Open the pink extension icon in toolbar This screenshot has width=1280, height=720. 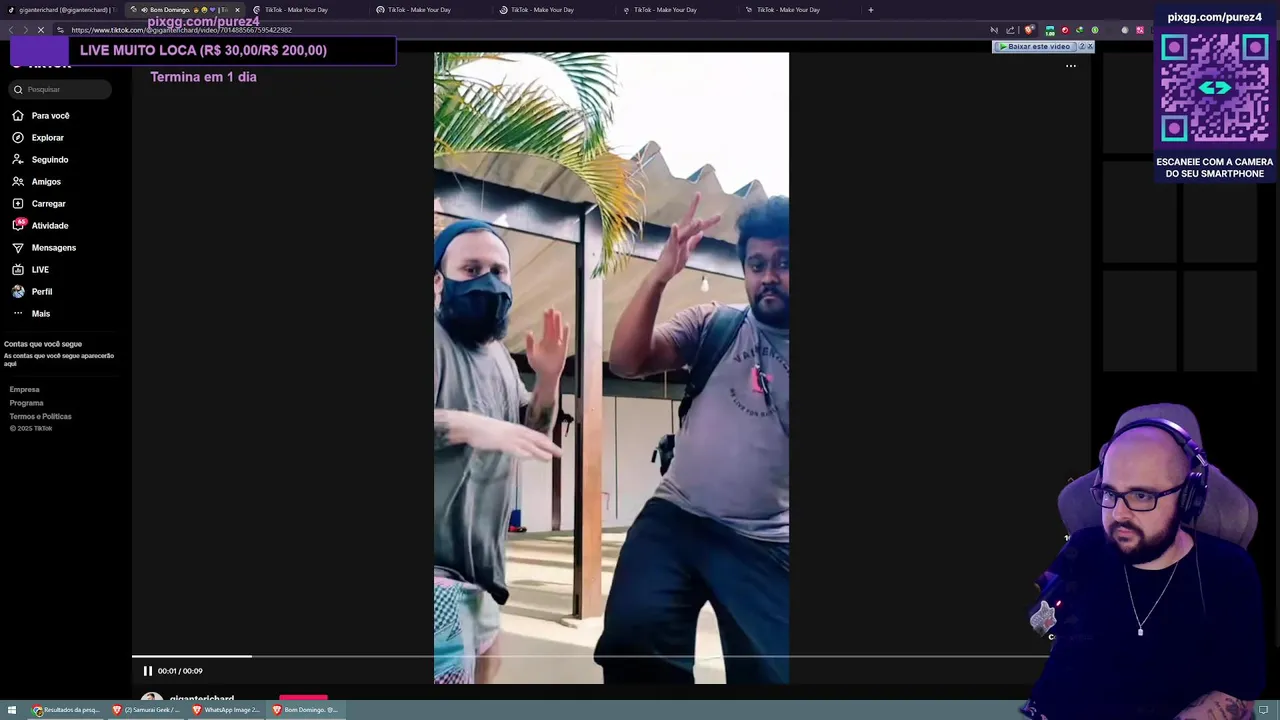(1139, 30)
